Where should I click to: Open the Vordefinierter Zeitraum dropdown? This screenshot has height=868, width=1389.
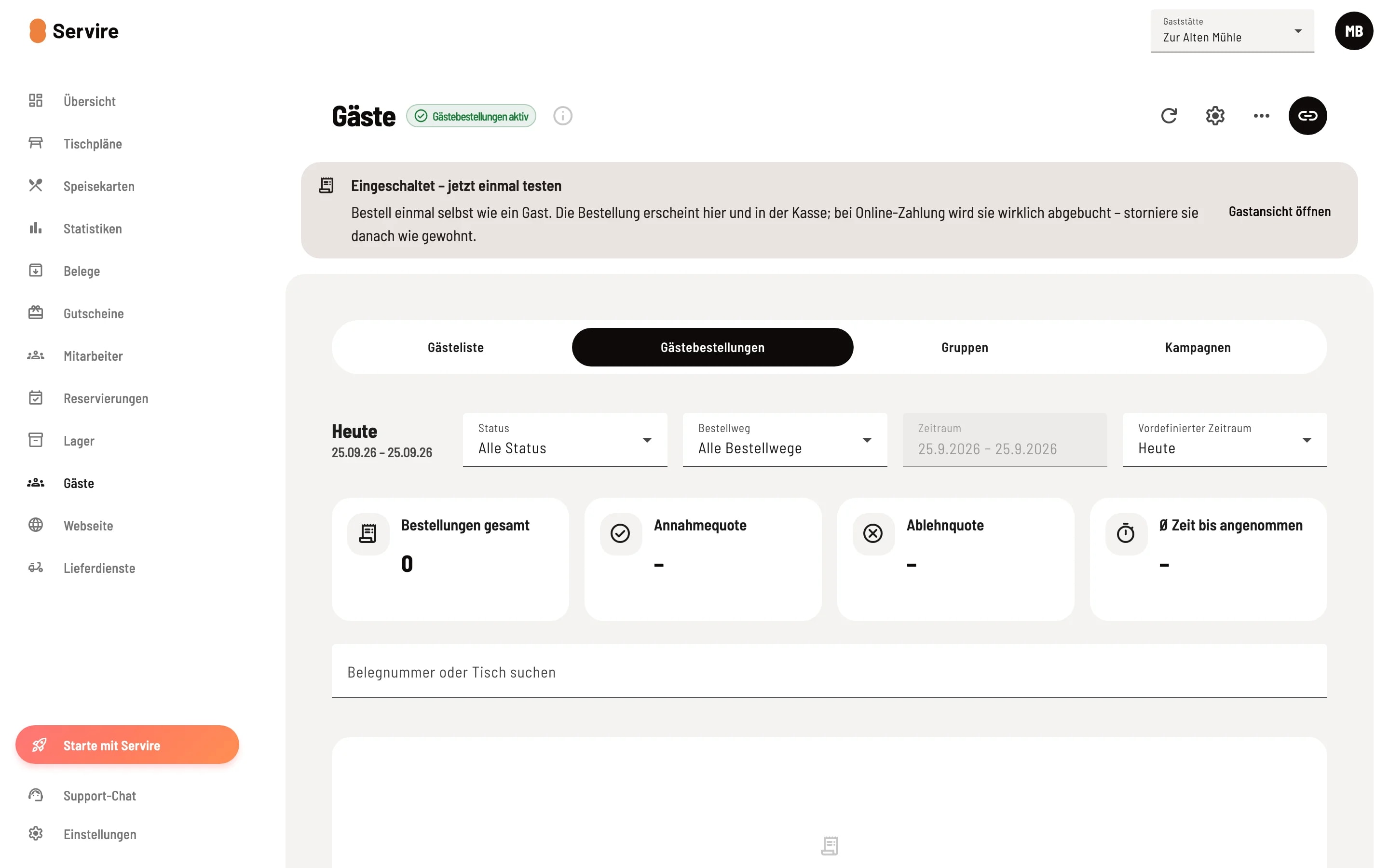click(1224, 440)
